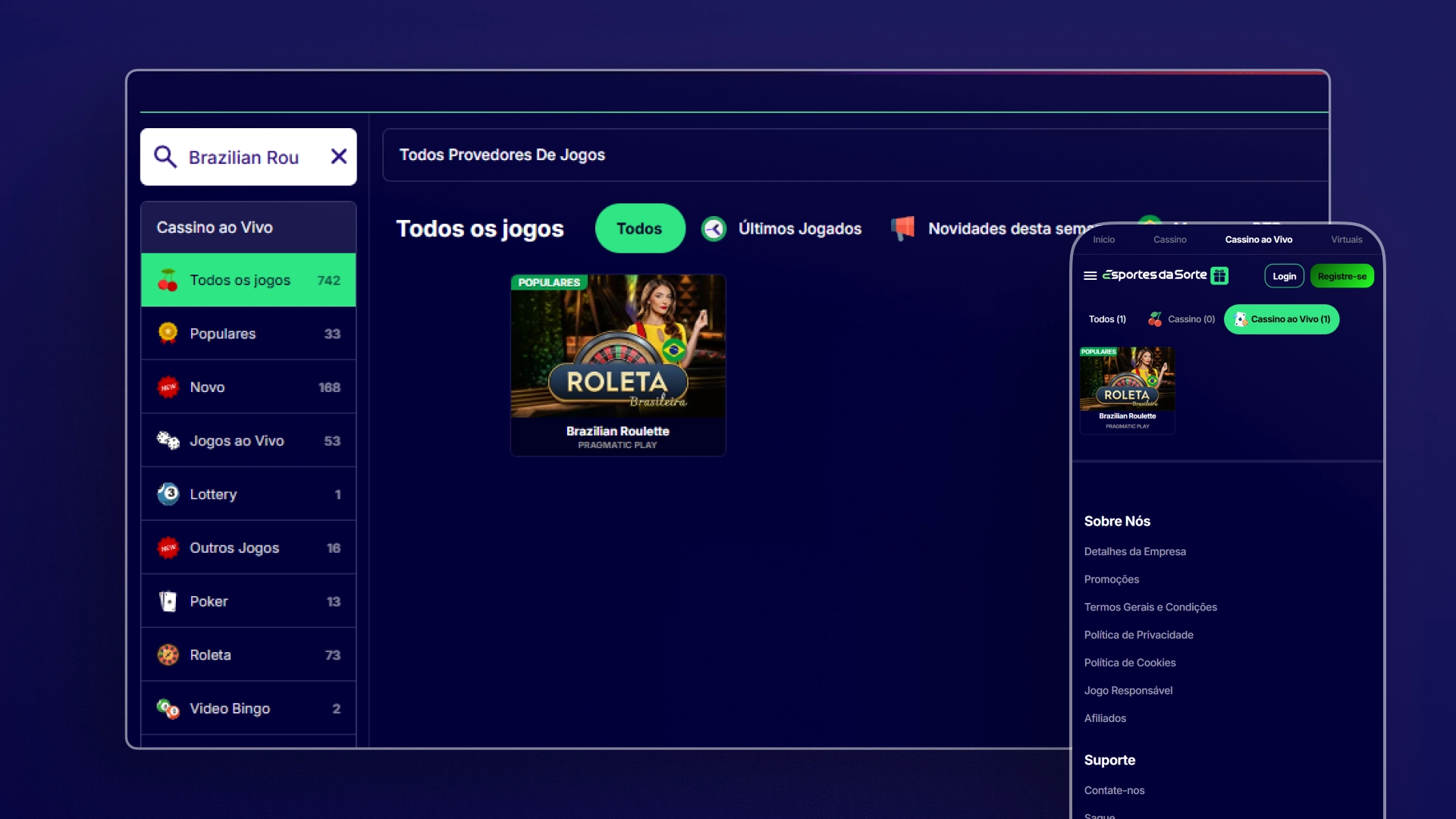Click the Registre-se button

[1341, 276]
